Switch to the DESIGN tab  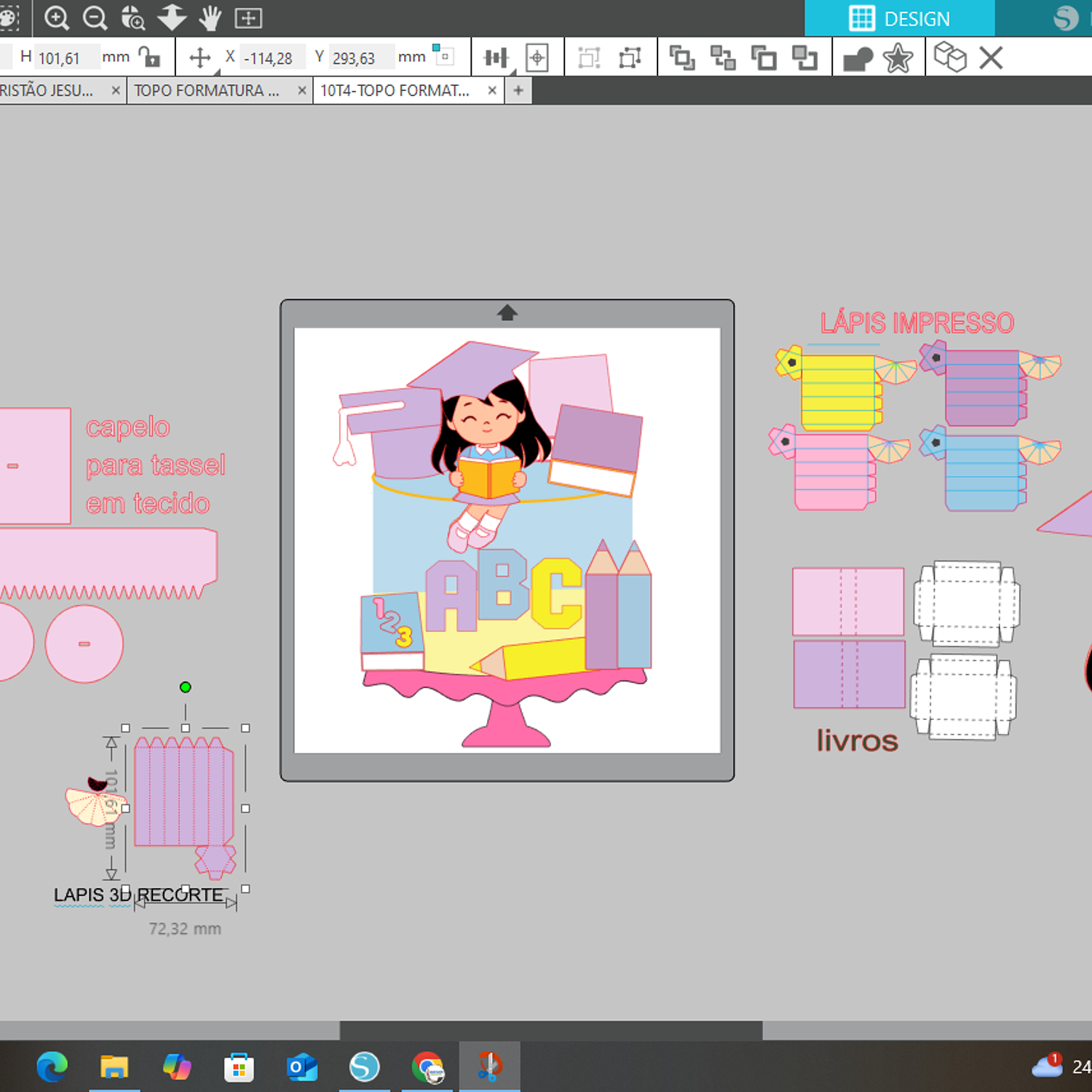point(899,18)
